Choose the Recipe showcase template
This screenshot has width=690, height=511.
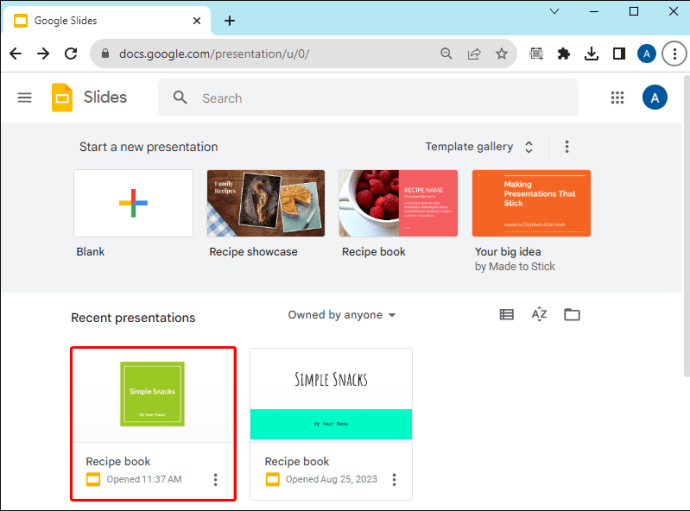click(266, 203)
